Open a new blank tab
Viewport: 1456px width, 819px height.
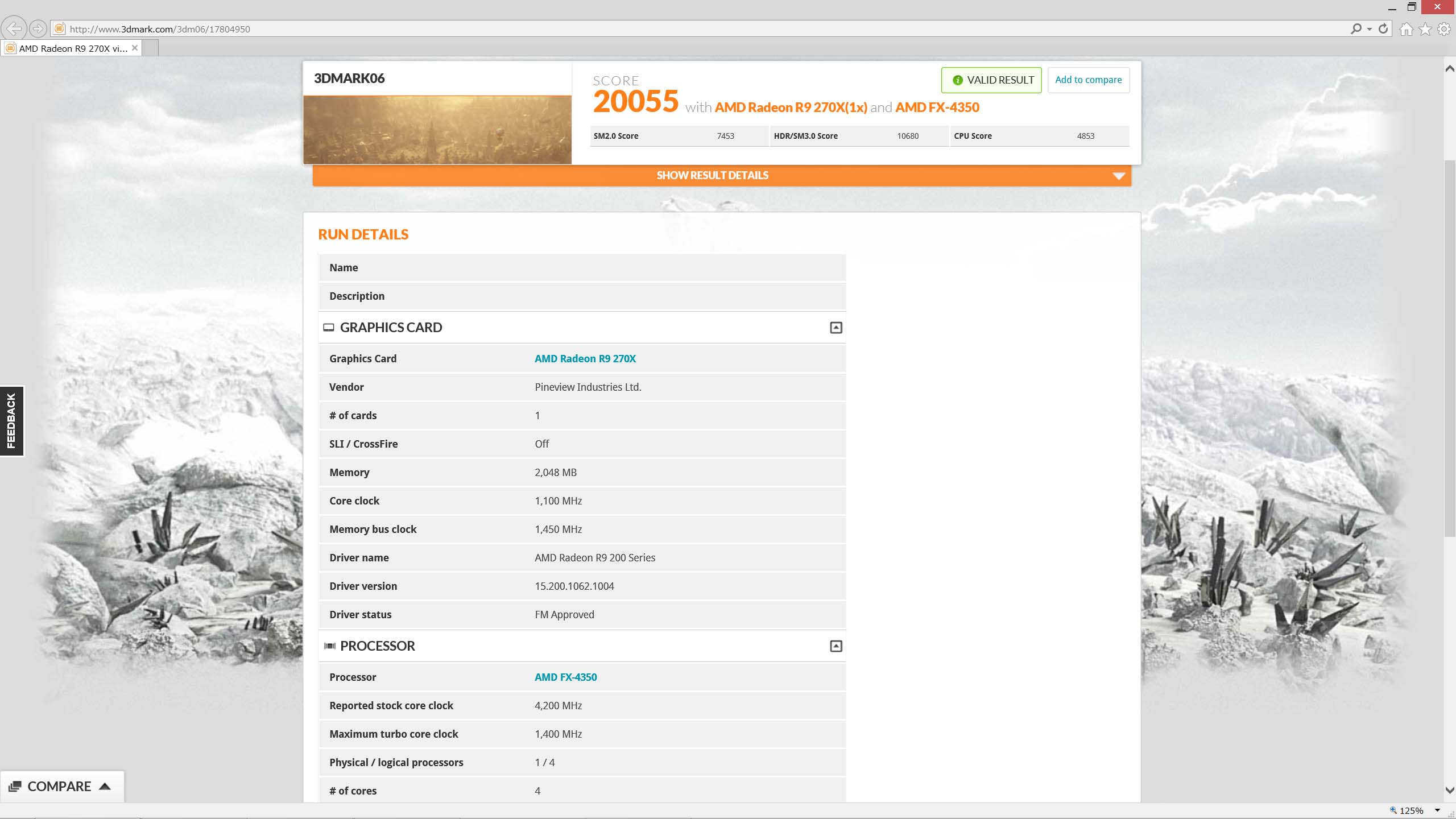coord(150,49)
